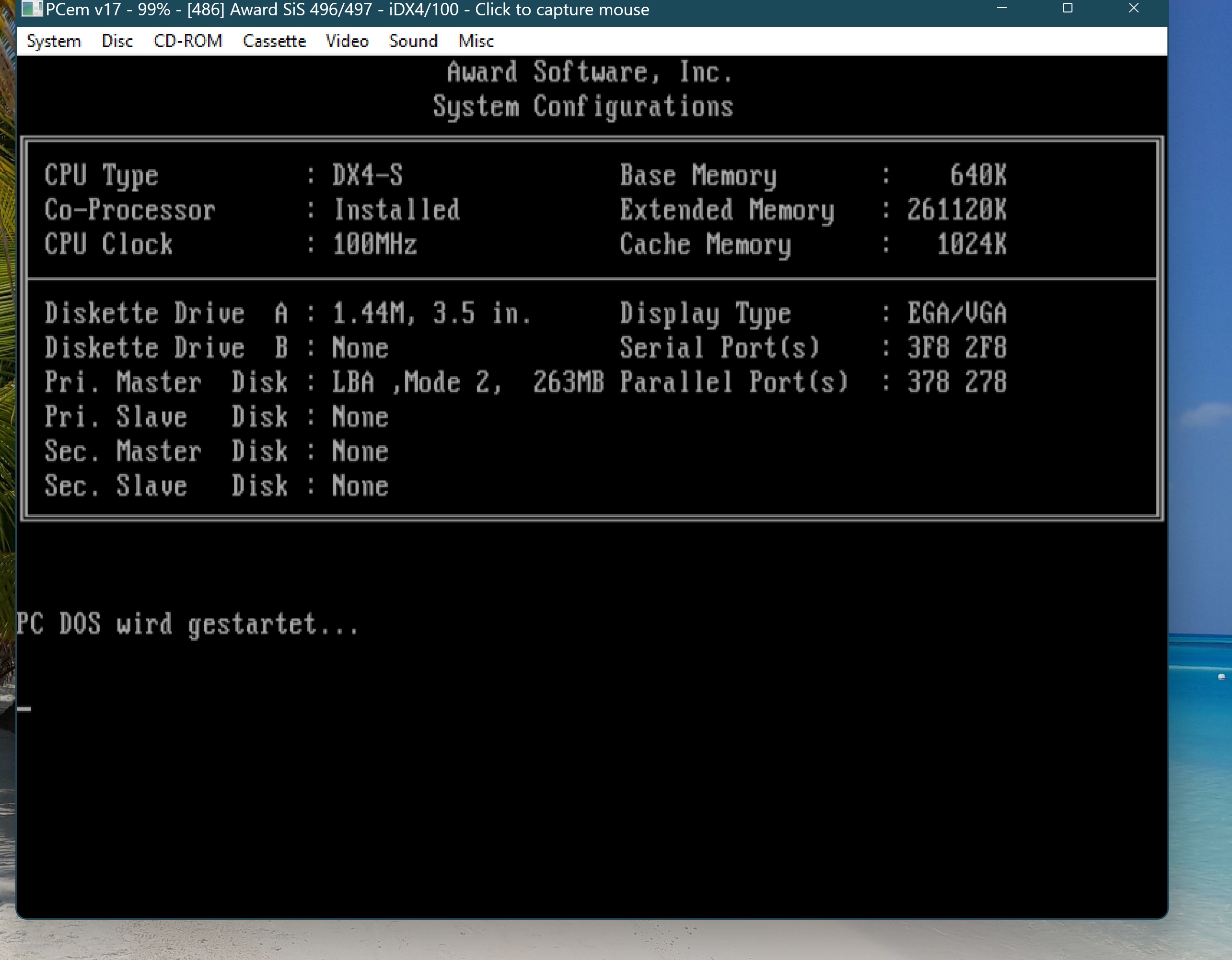Click 'None' value for Sec. Slave Disk
This screenshot has width=1232, height=960.
360,486
